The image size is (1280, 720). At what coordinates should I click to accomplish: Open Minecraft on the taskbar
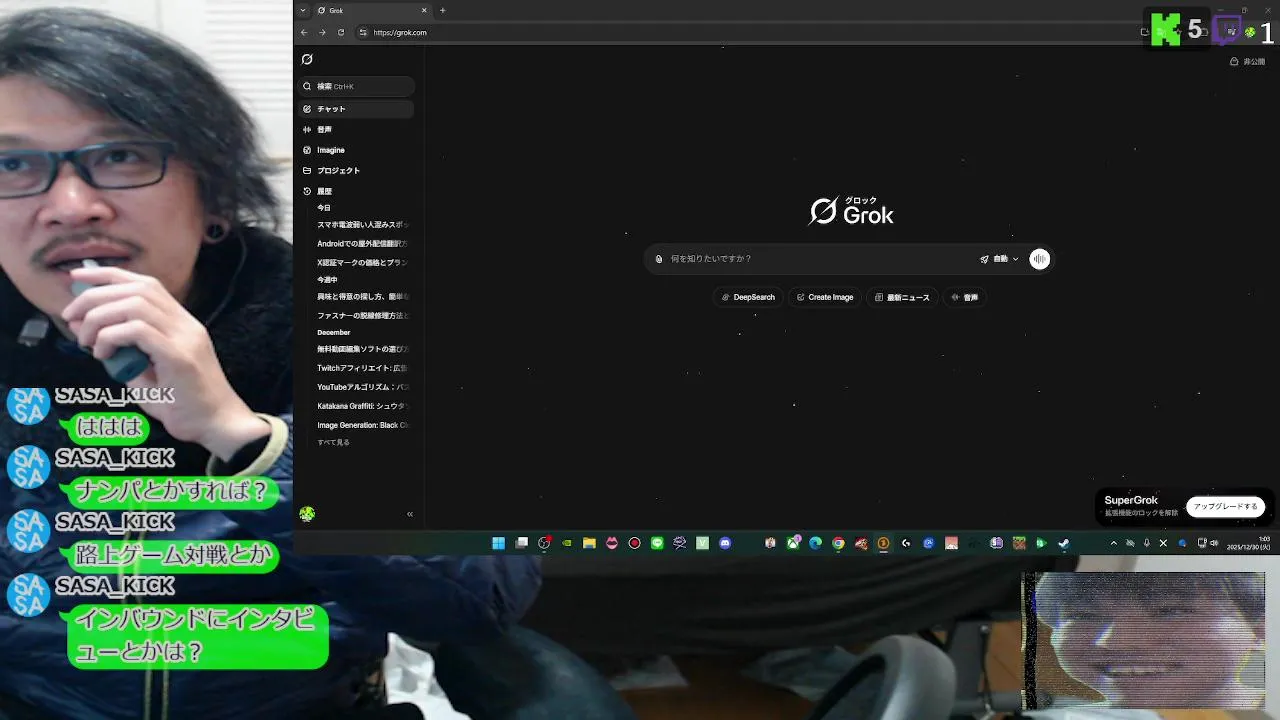tap(1018, 543)
